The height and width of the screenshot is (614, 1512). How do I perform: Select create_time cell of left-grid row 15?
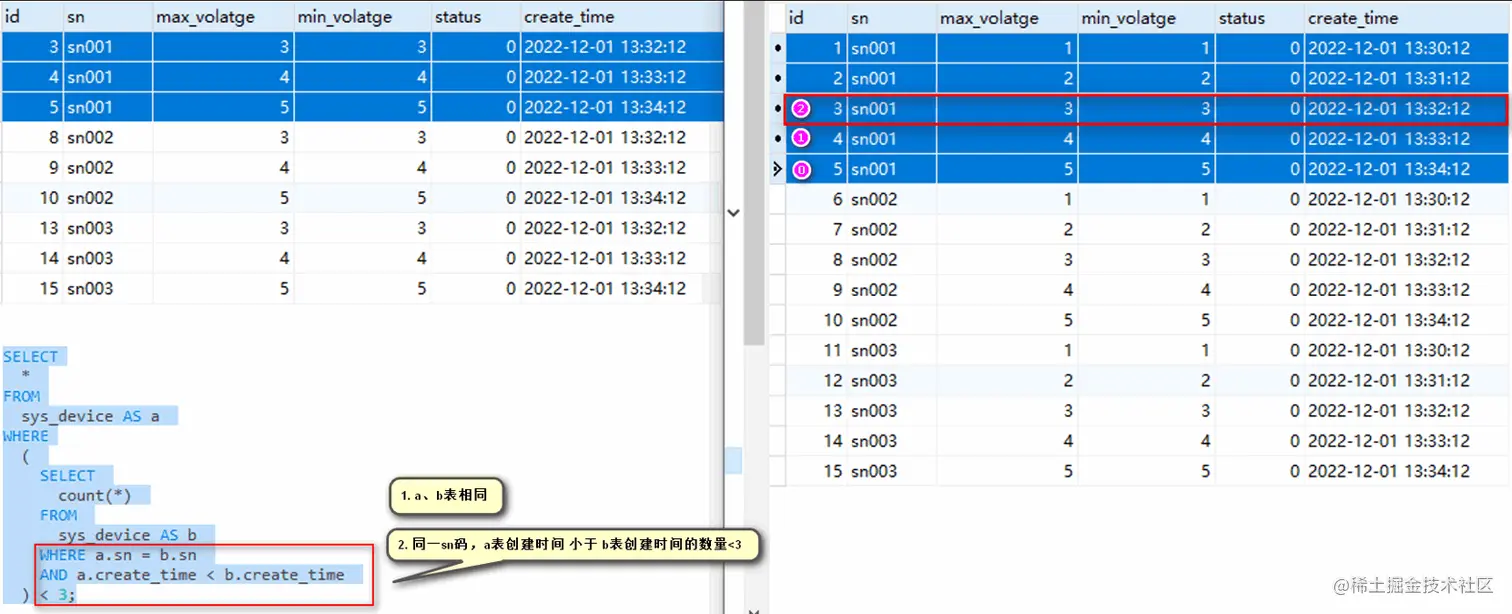coord(622,288)
